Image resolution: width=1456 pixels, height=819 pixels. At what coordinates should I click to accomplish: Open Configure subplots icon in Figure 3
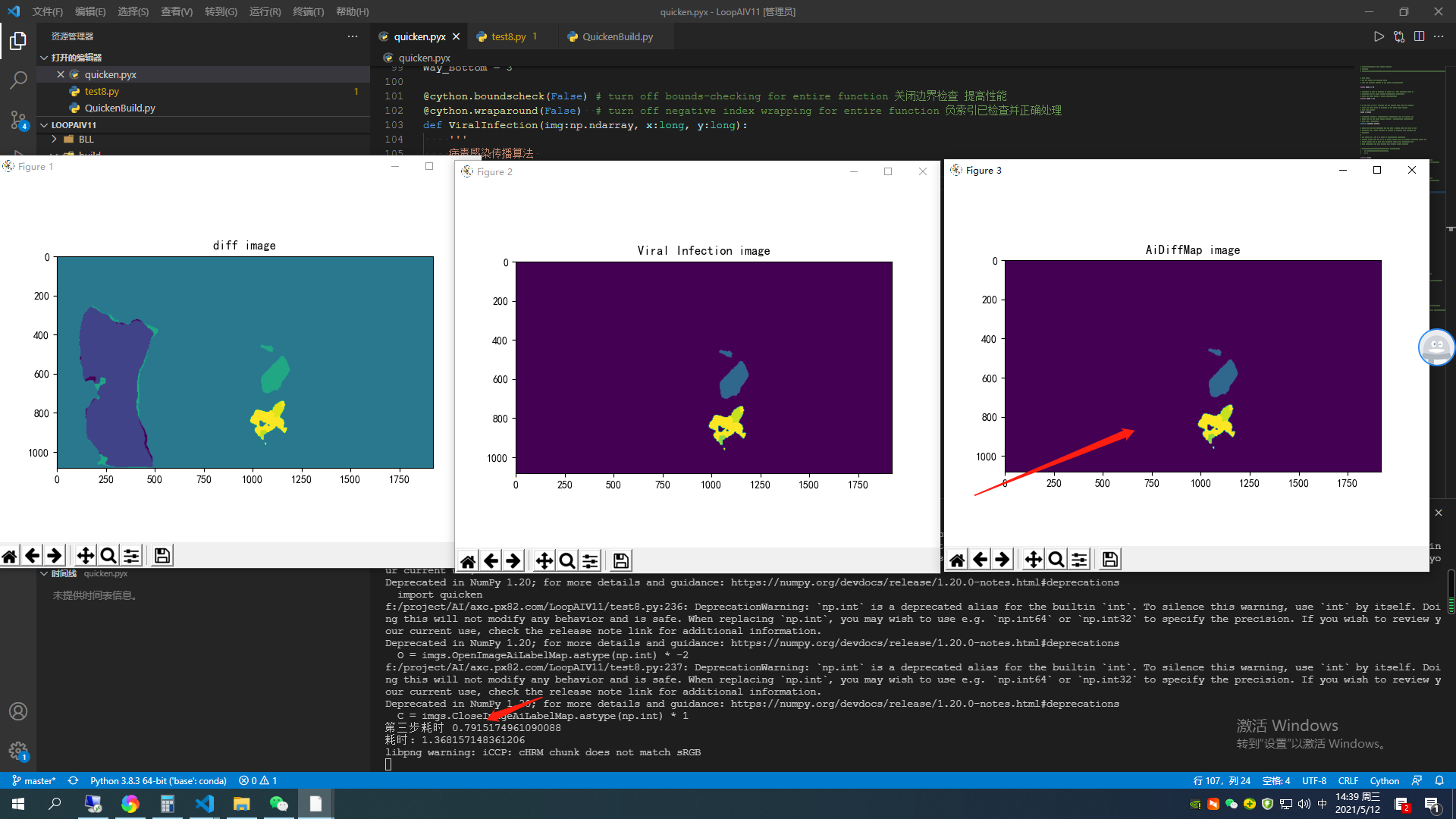(1079, 560)
